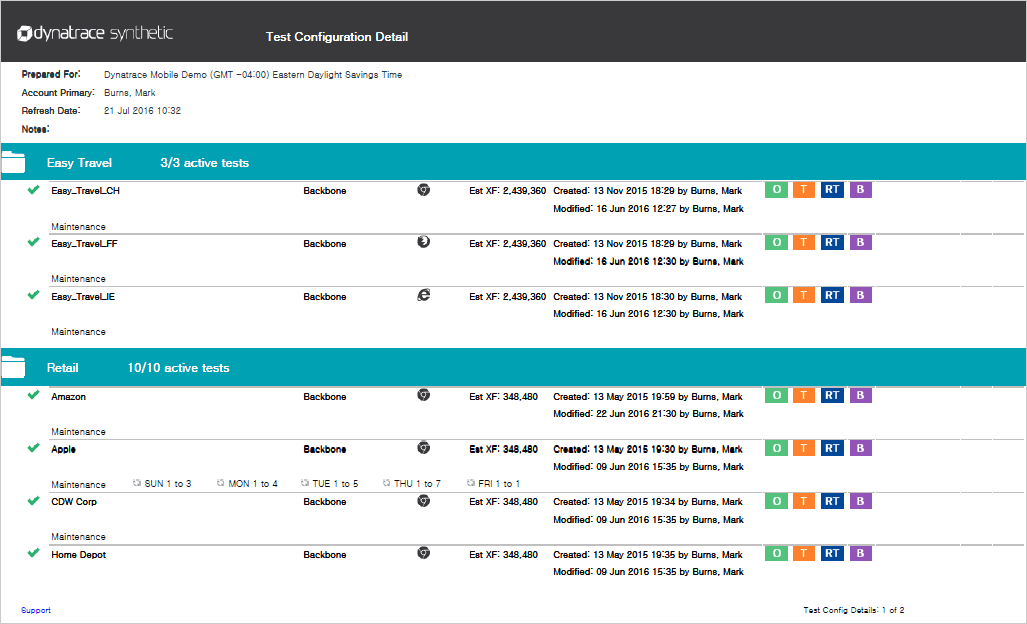Click the CDW Corp test name
Viewport: 1027px width, 624px height.
click(73, 502)
